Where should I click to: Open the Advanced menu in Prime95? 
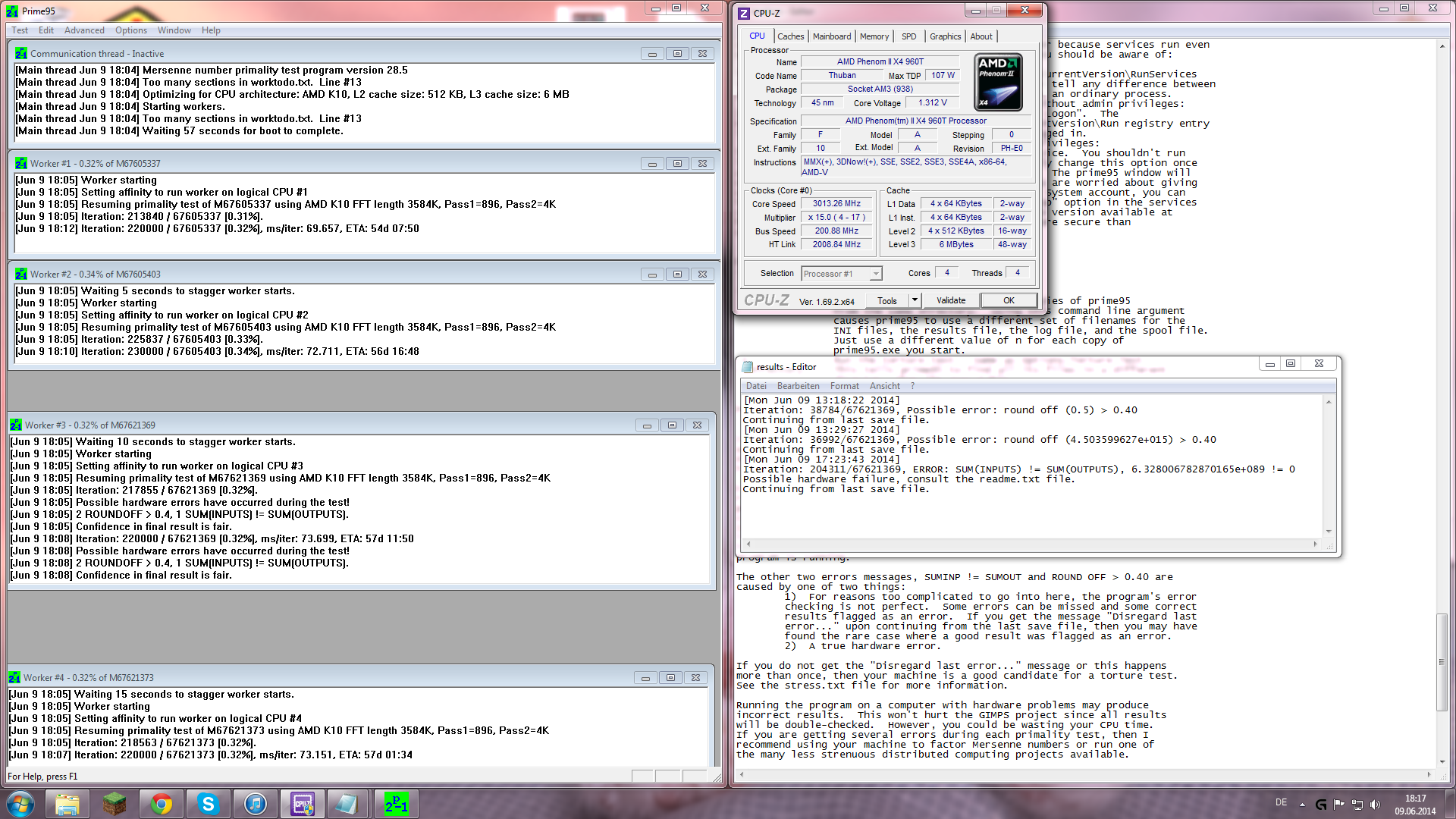tap(84, 30)
